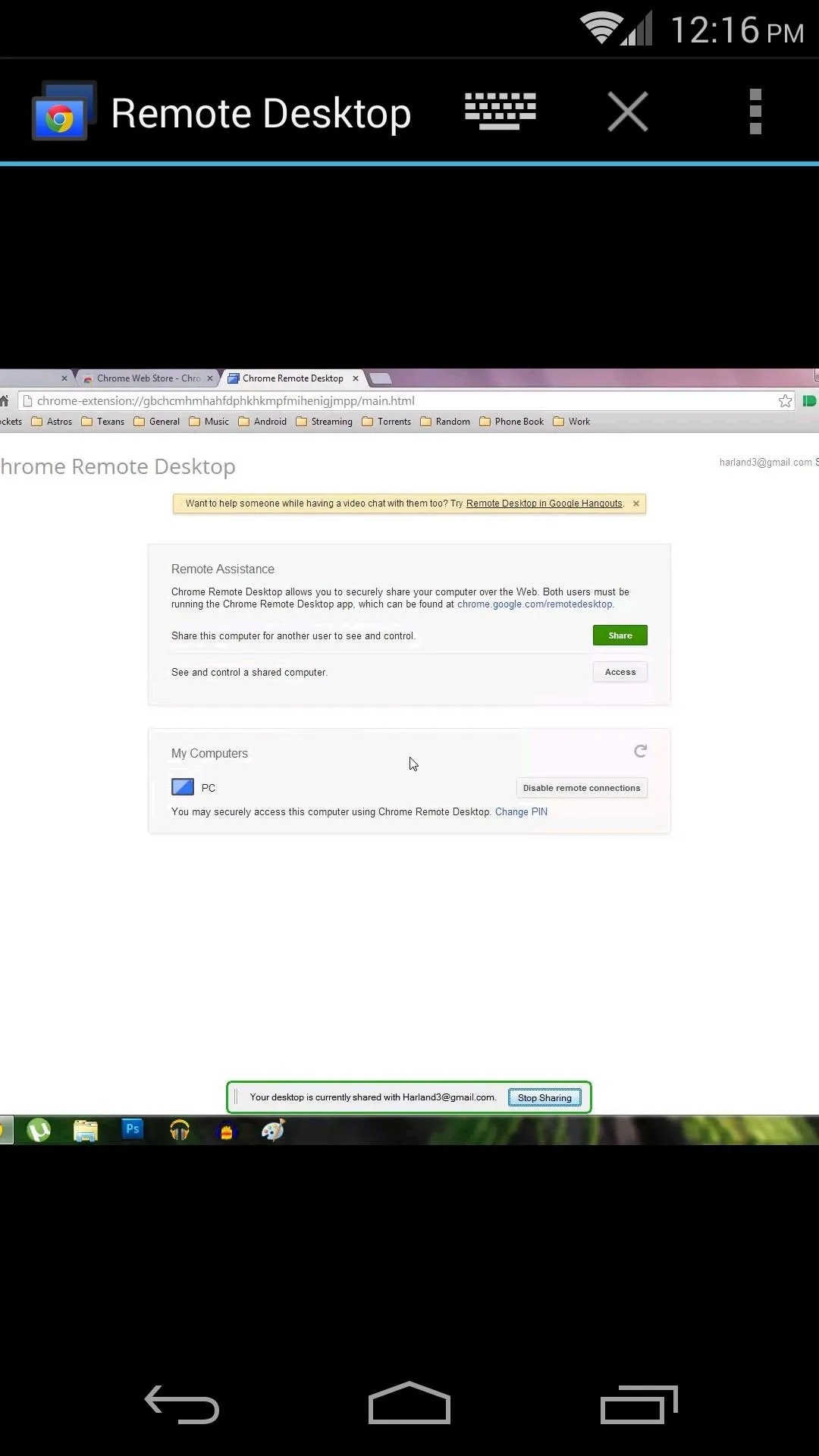
Task: Open the General bookmarks folder
Action: click(x=156, y=422)
